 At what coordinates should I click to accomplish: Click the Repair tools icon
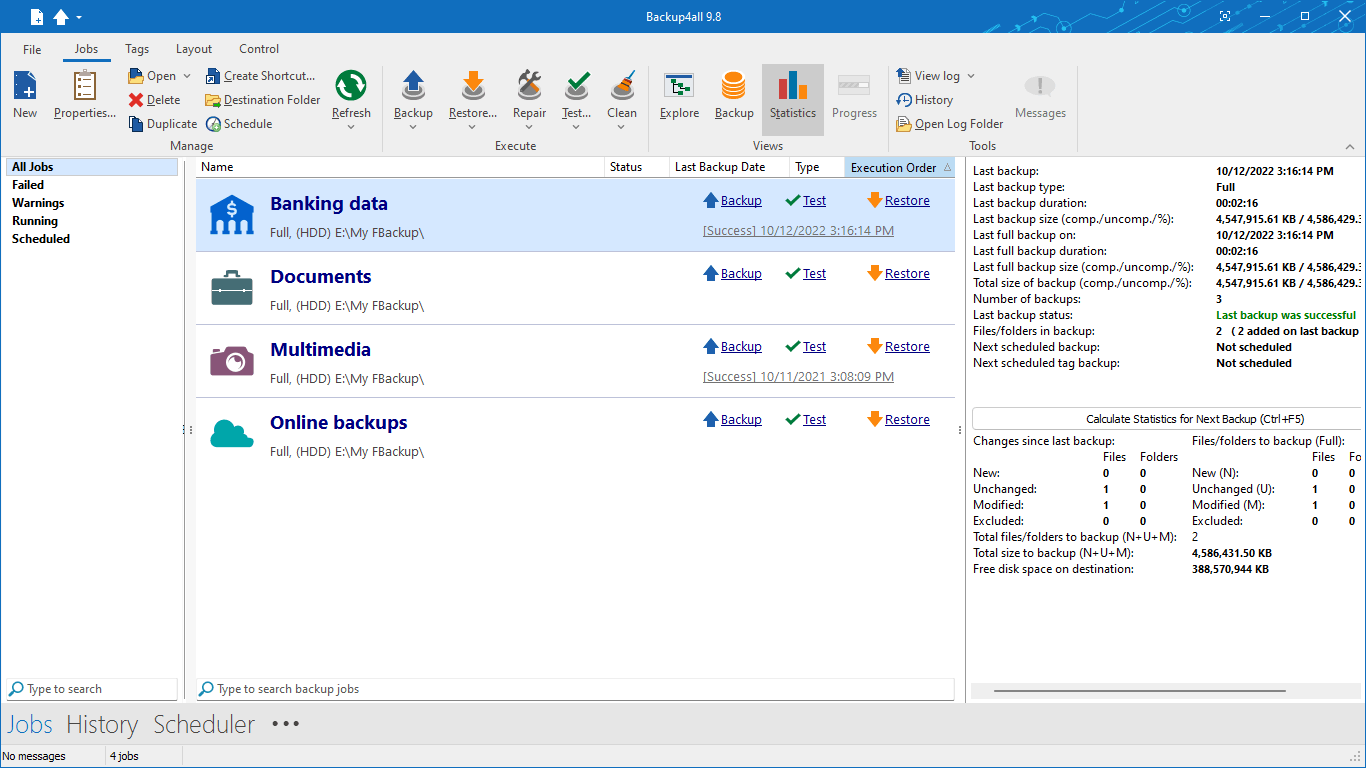pos(529,86)
